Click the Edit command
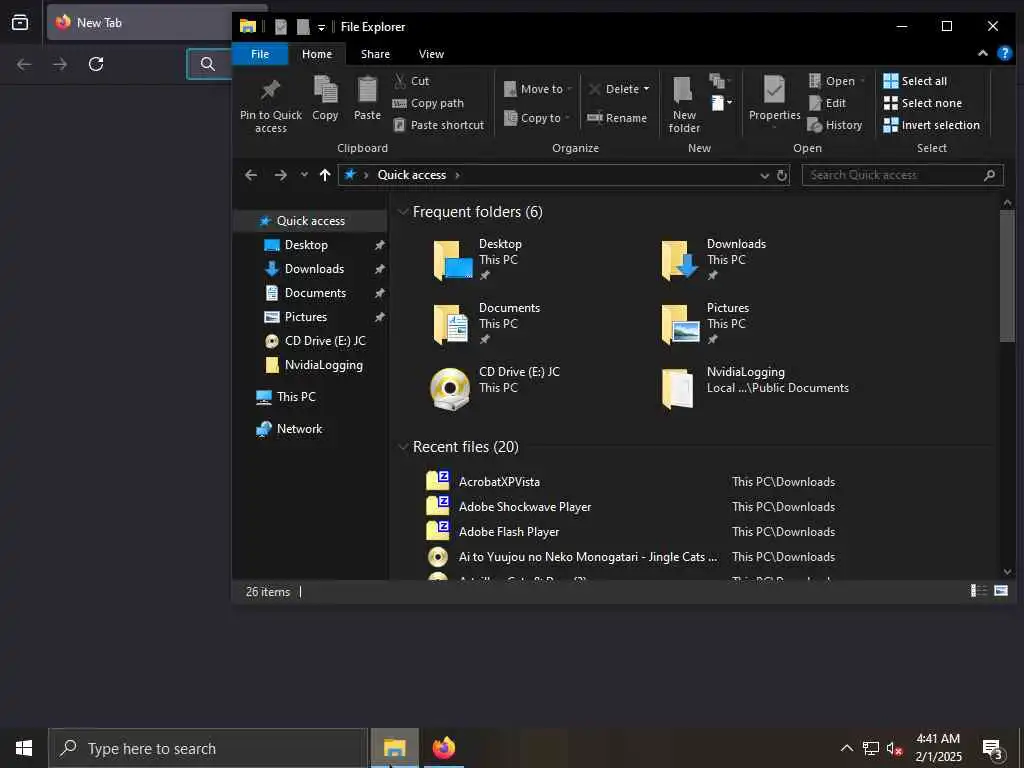Viewport: 1024px width, 768px height. pos(827,103)
